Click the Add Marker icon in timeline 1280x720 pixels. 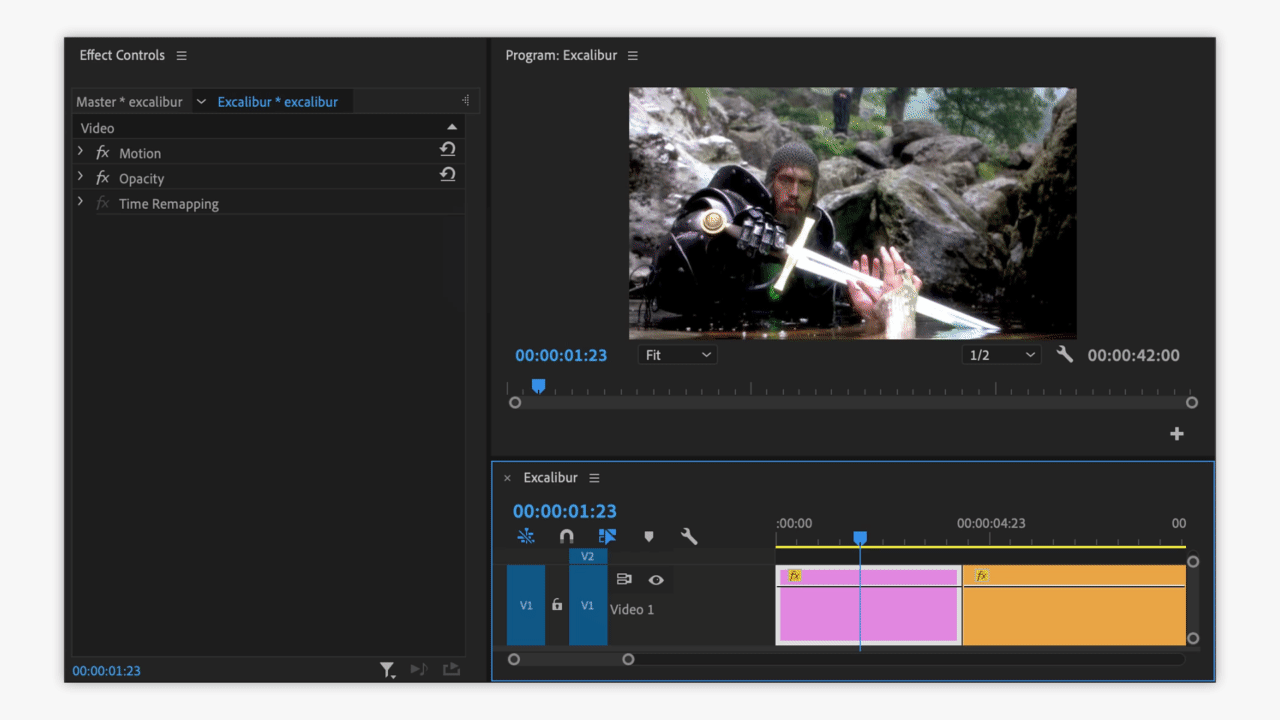648,537
